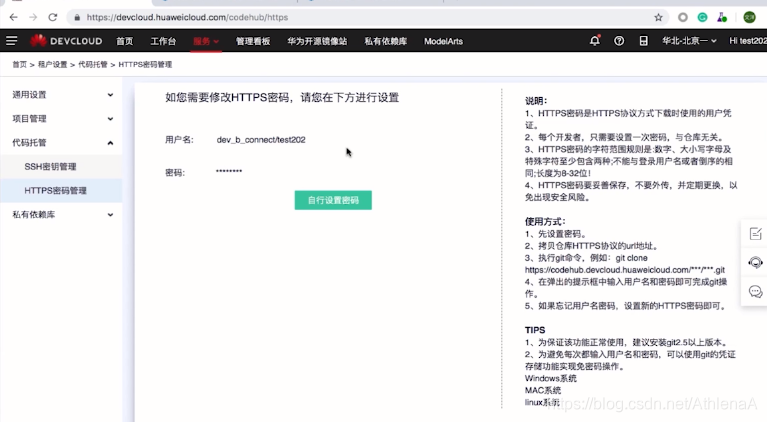
Task: Click the 说明: heading text
Action: point(536,101)
